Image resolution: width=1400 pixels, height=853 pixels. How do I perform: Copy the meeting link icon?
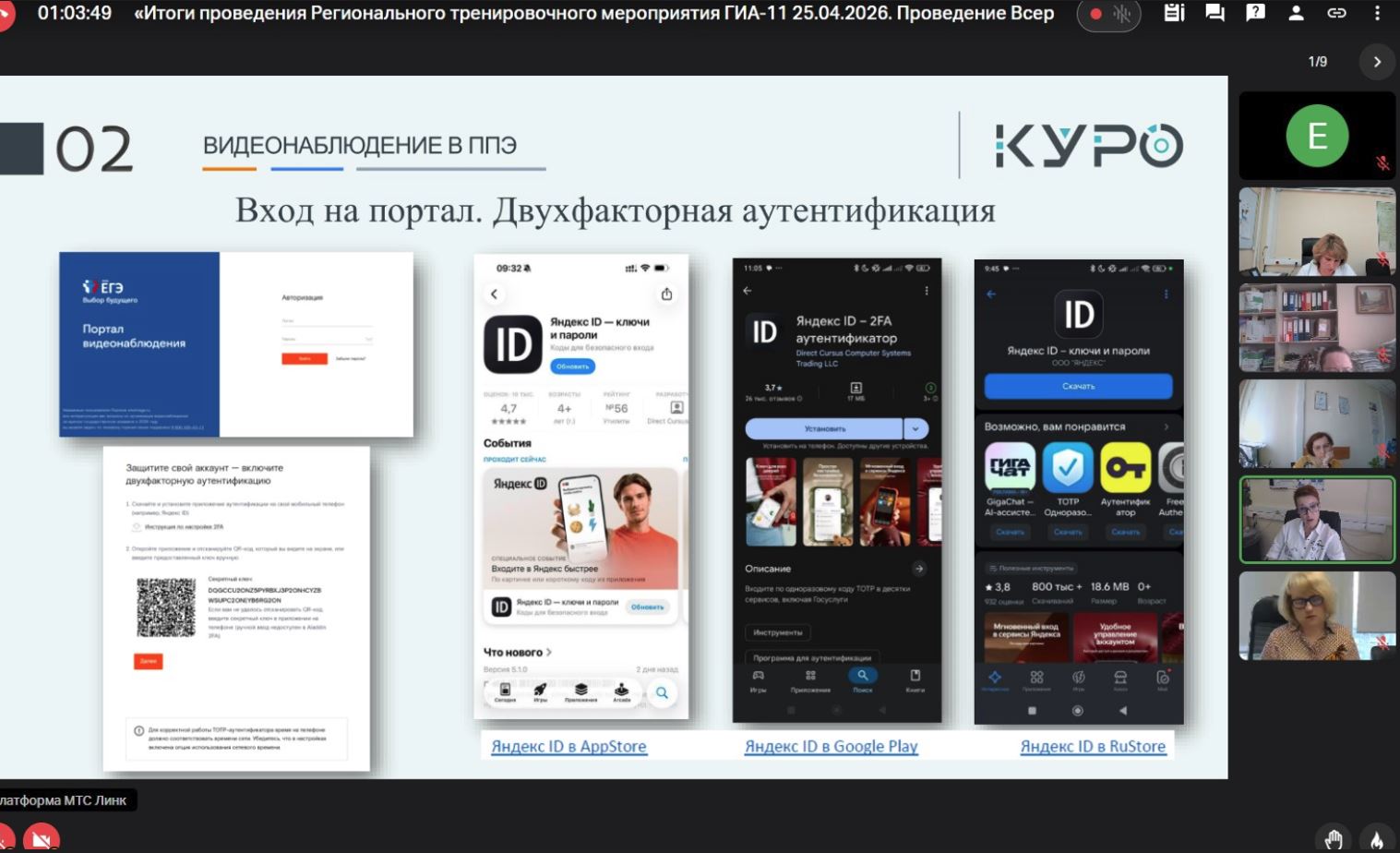1336,13
